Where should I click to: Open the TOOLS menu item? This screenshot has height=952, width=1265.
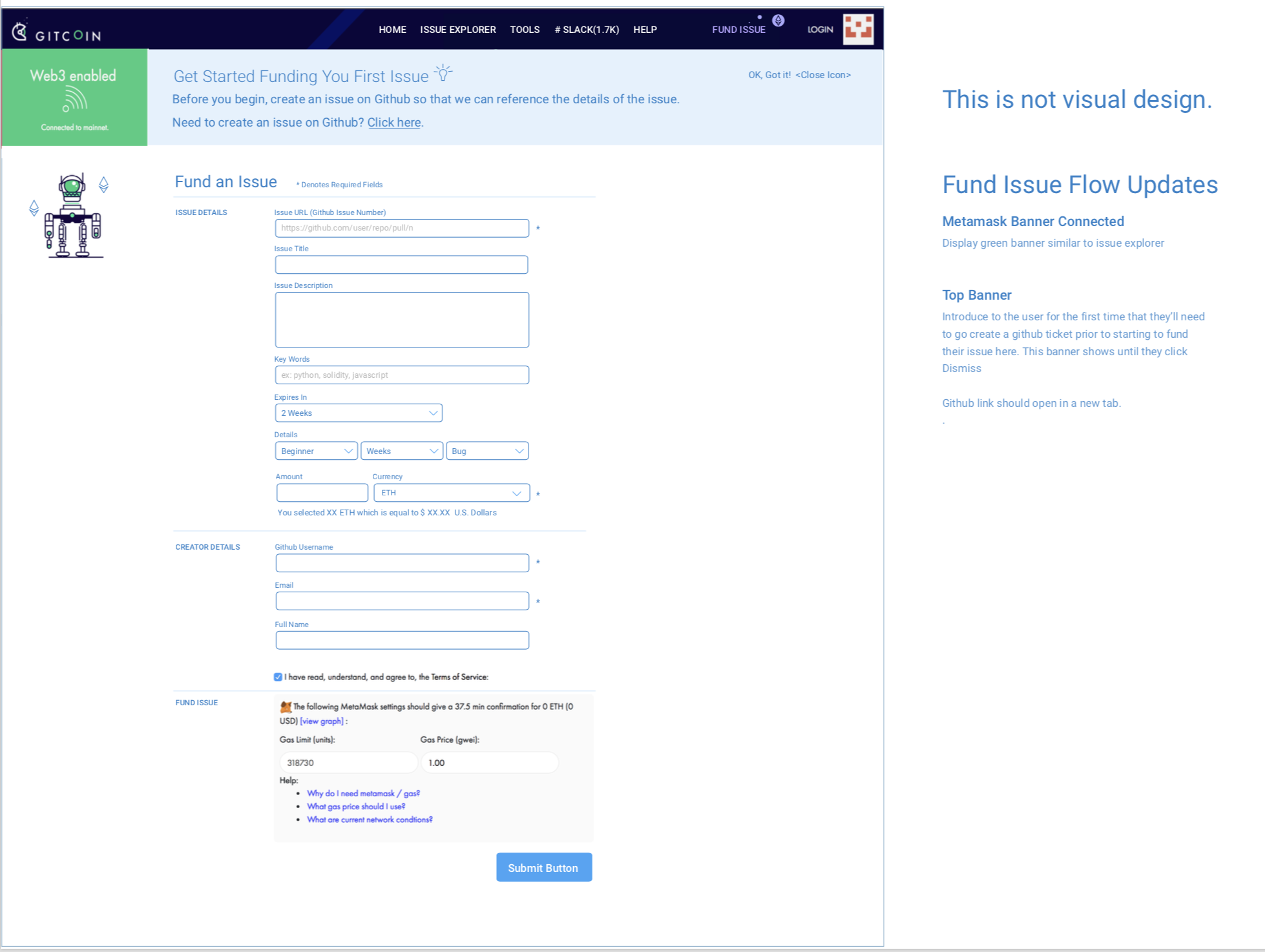tap(525, 29)
